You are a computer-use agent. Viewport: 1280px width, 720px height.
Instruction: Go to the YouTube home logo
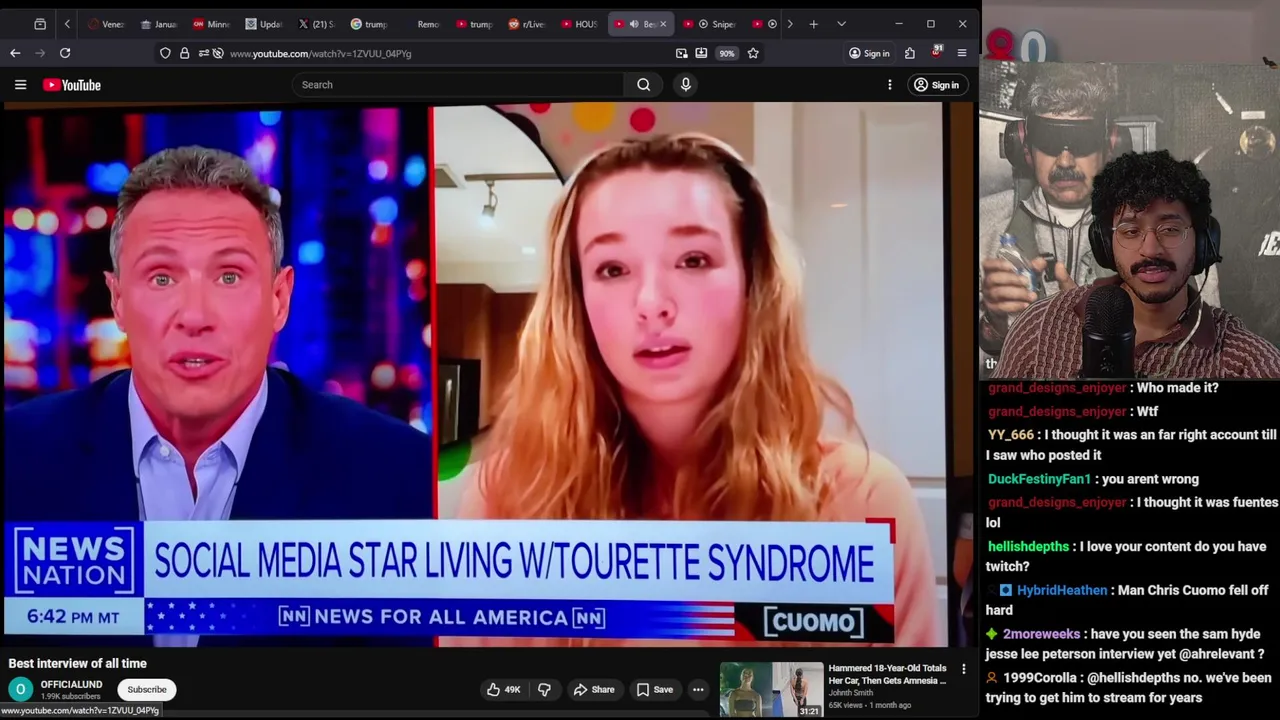coord(72,85)
